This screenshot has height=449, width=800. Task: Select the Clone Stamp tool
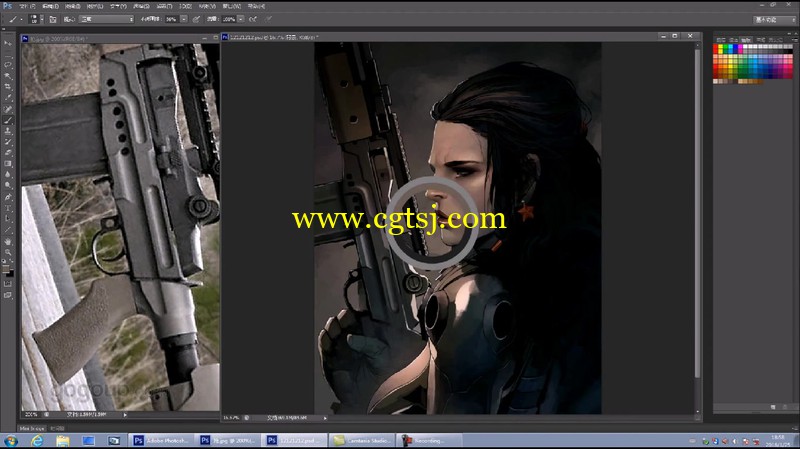point(8,131)
